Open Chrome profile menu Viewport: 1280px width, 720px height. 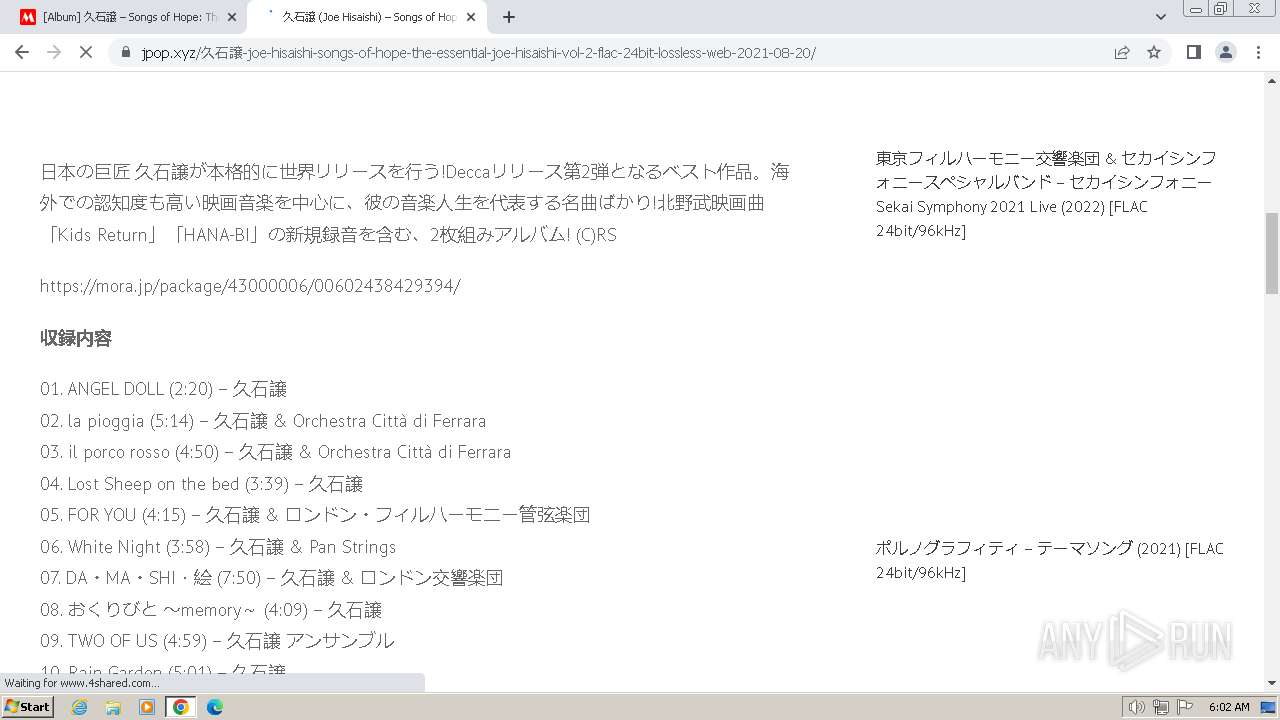pyautogui.click(x=1225, y=52)
